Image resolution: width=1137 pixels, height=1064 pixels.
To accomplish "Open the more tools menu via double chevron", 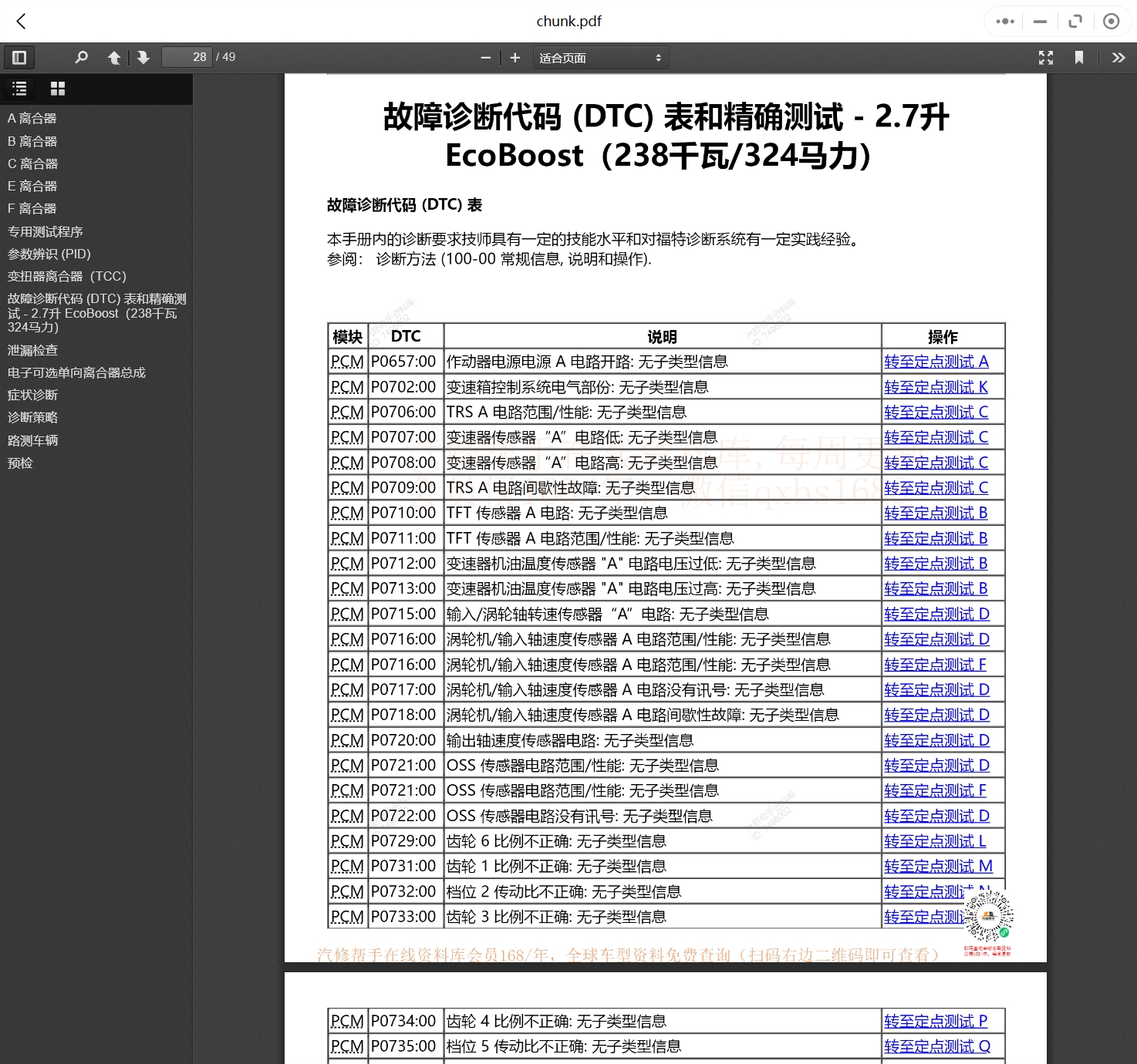I will pyautogui.click(x=1118, y=57).
